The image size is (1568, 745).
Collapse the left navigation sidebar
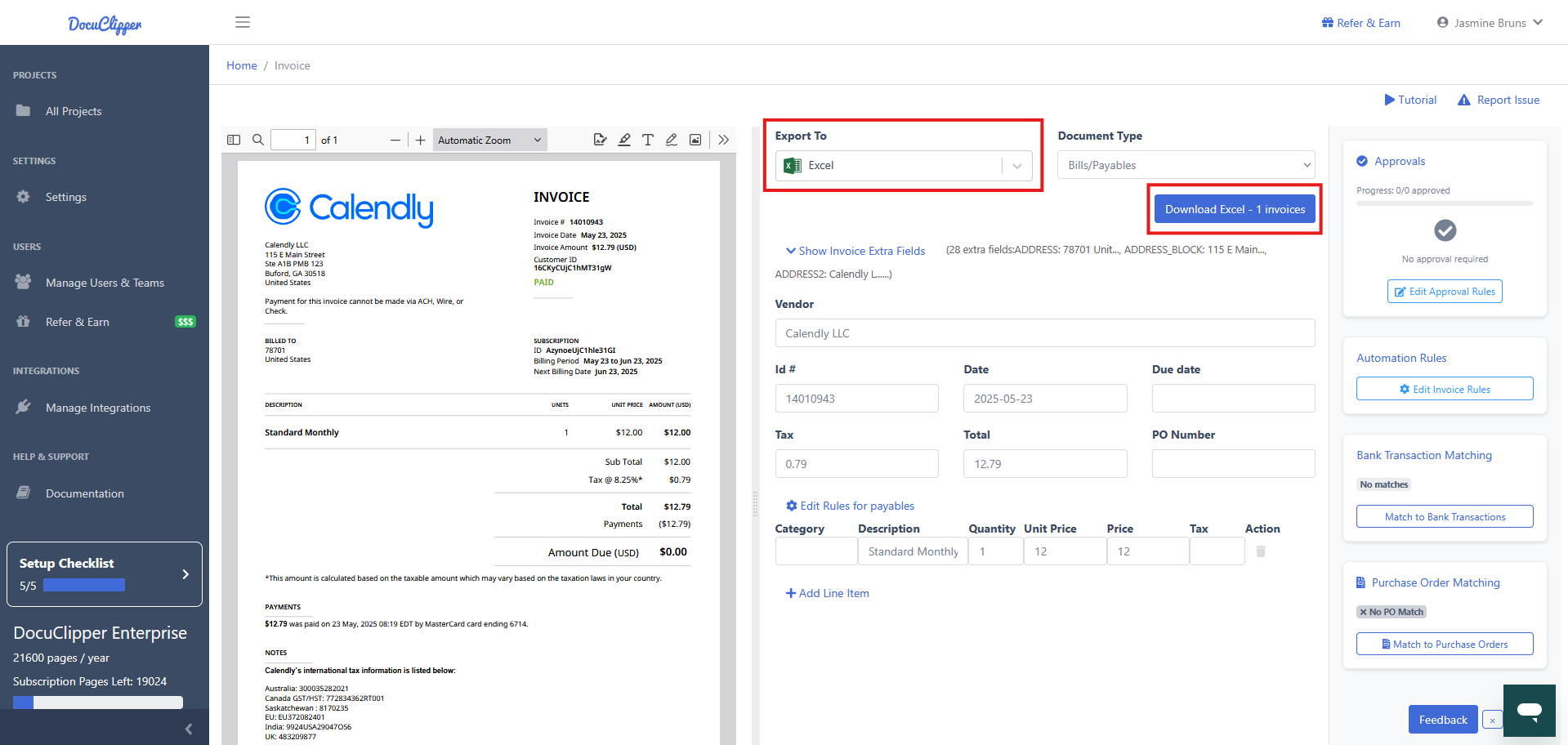(x=189, y=729)
